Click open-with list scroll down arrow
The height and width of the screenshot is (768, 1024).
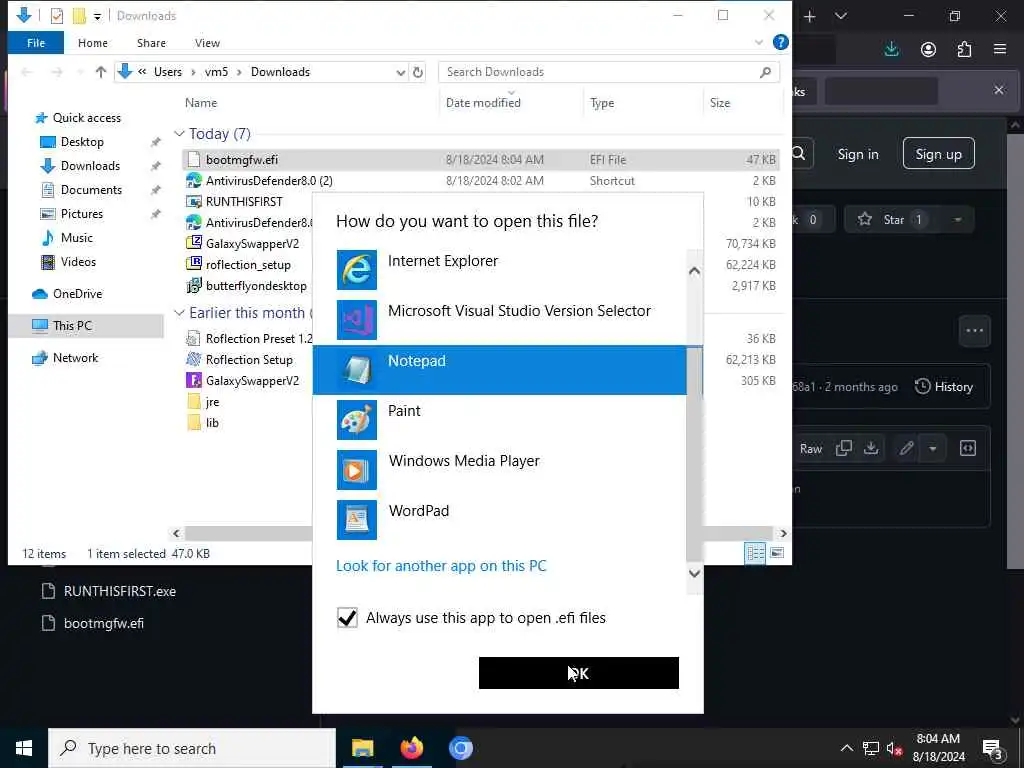click(x=695, y=573)
